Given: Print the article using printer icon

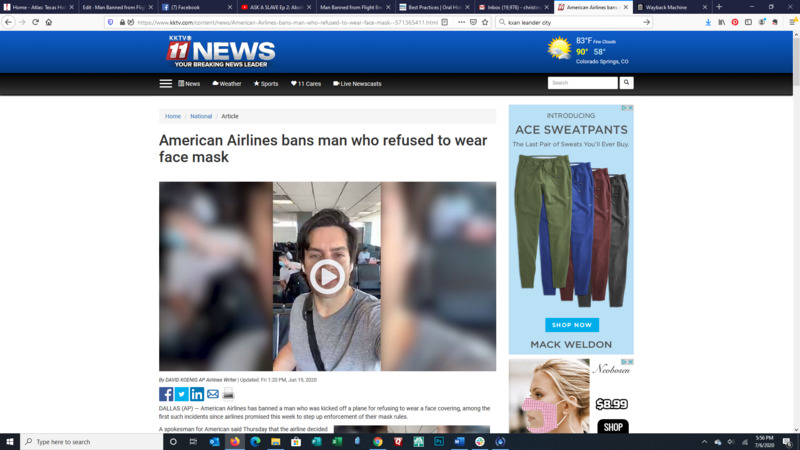Looking at the screenshot, I should point(228,394).
